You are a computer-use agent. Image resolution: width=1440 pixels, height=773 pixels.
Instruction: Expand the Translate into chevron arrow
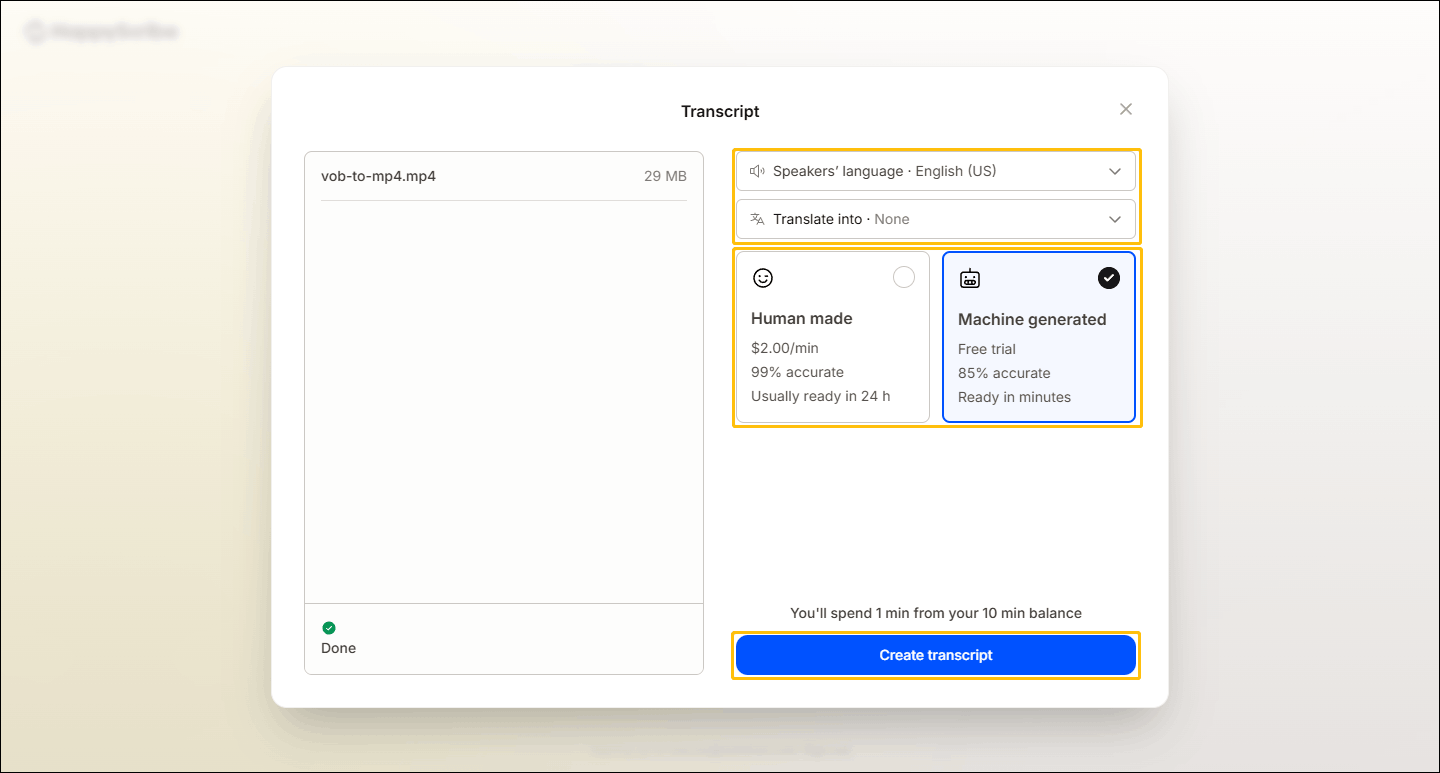(1115, 219)
